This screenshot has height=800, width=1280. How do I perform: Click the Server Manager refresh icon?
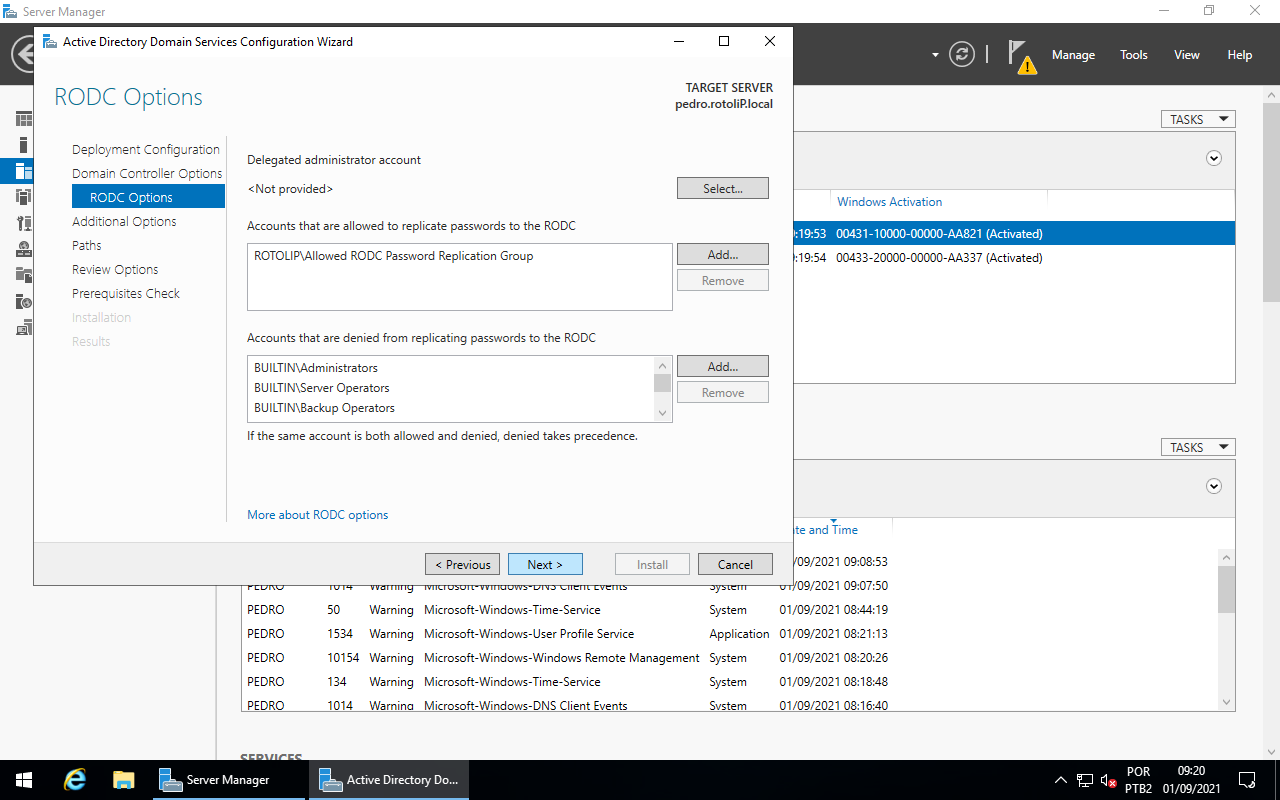(x=962, y=54)
